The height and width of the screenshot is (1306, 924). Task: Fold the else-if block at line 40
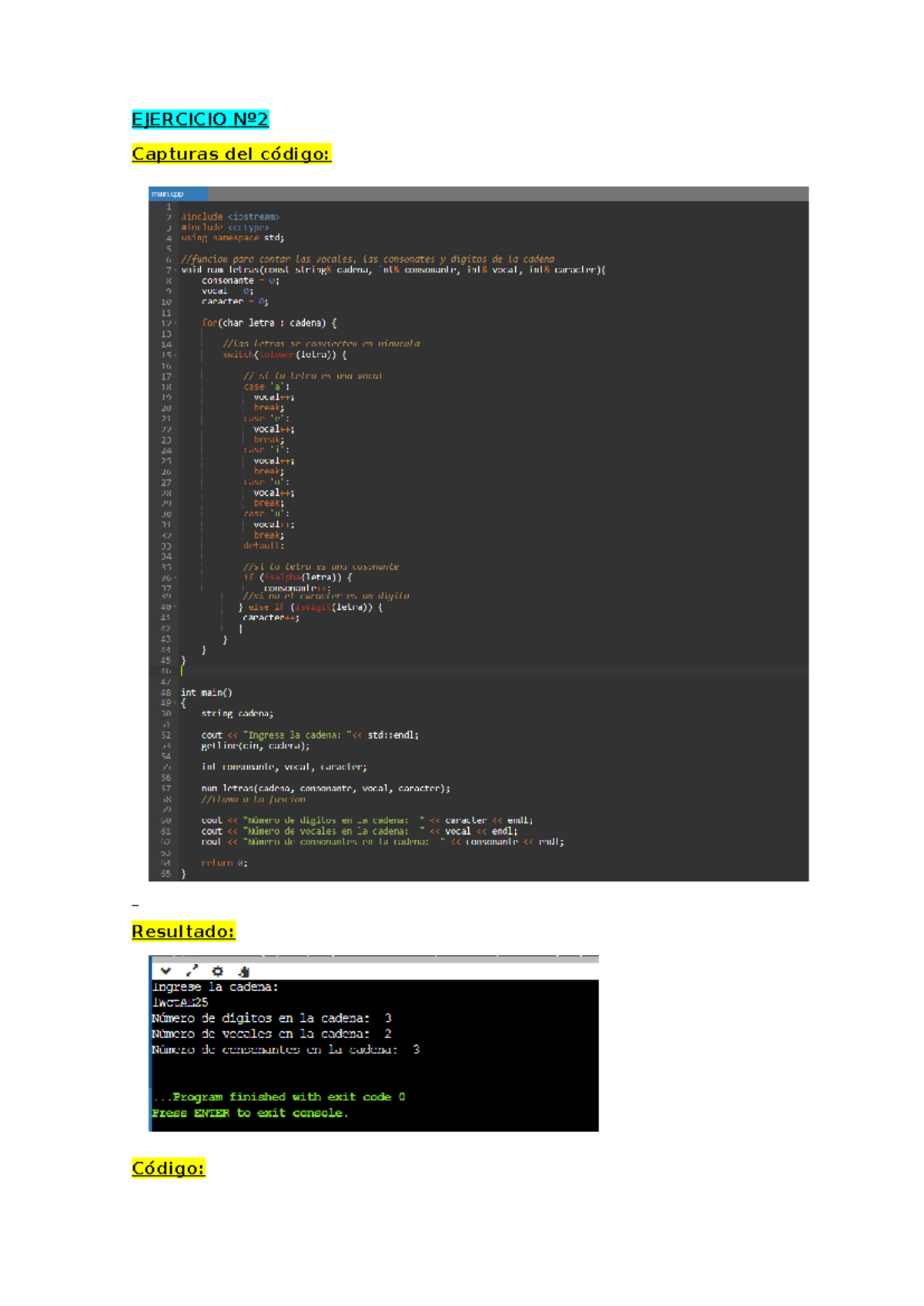176,608
